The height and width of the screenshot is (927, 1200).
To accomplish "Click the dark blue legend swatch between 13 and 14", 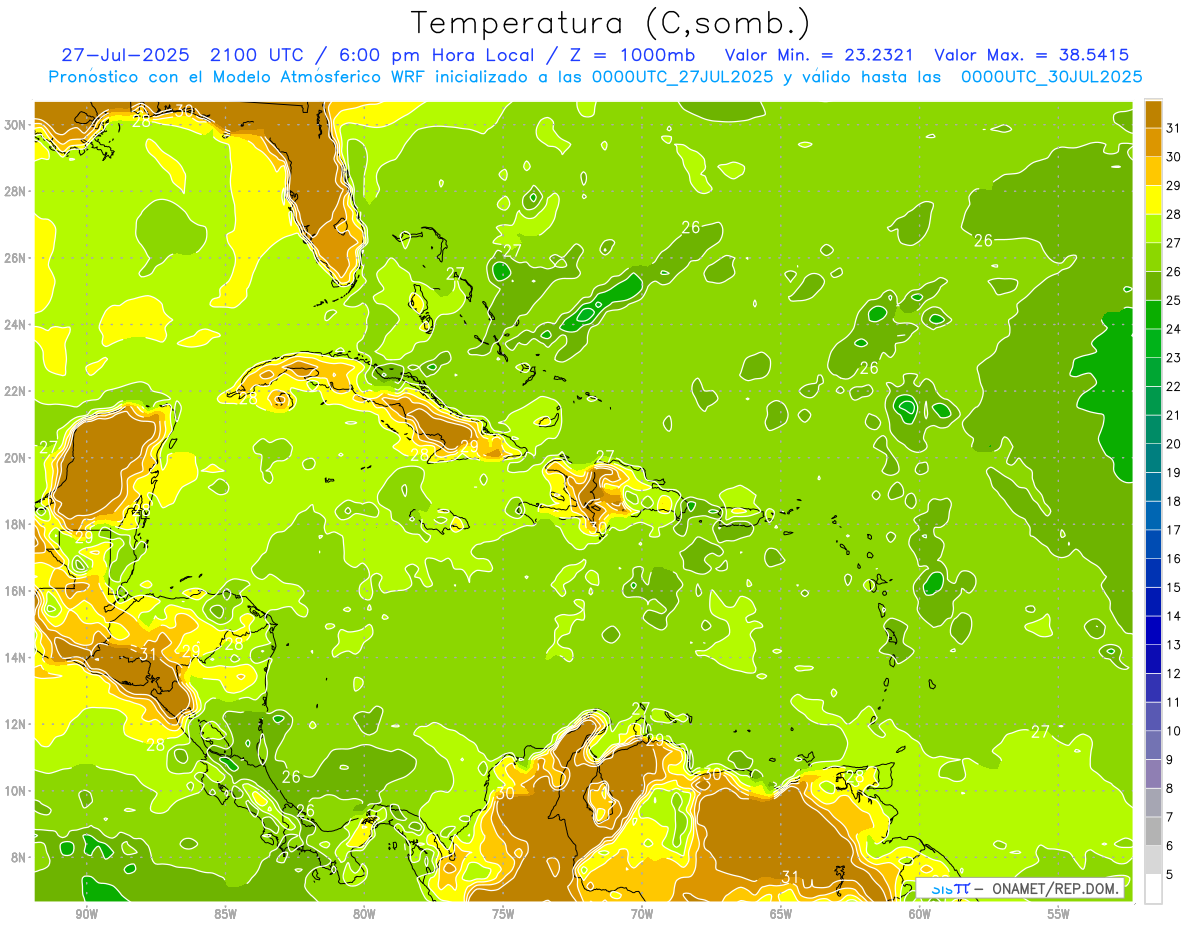I will tap(1153, 630).
